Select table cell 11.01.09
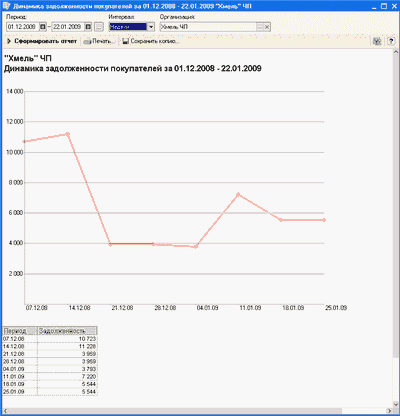 click(x=20, y=377)
